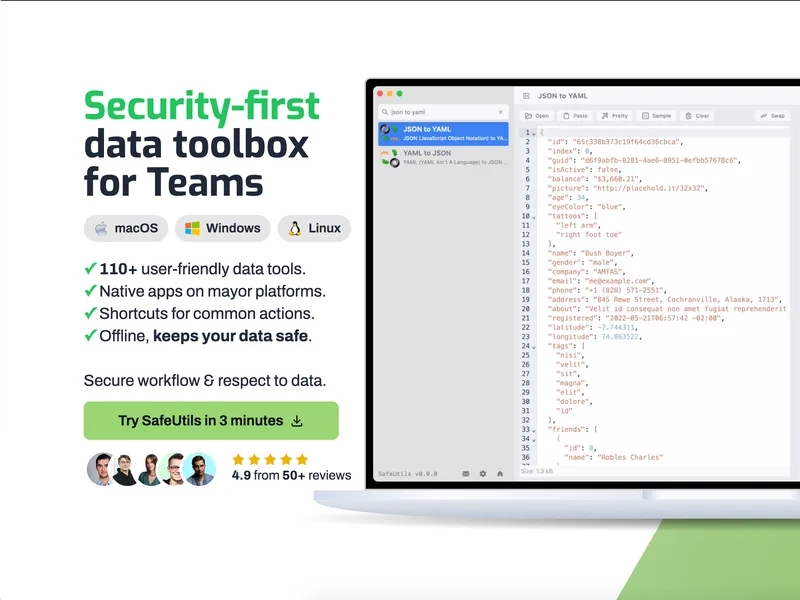Click the "phone" line in the editor
This screenshot has height=600, width=800.
click(x=607, y=290)
